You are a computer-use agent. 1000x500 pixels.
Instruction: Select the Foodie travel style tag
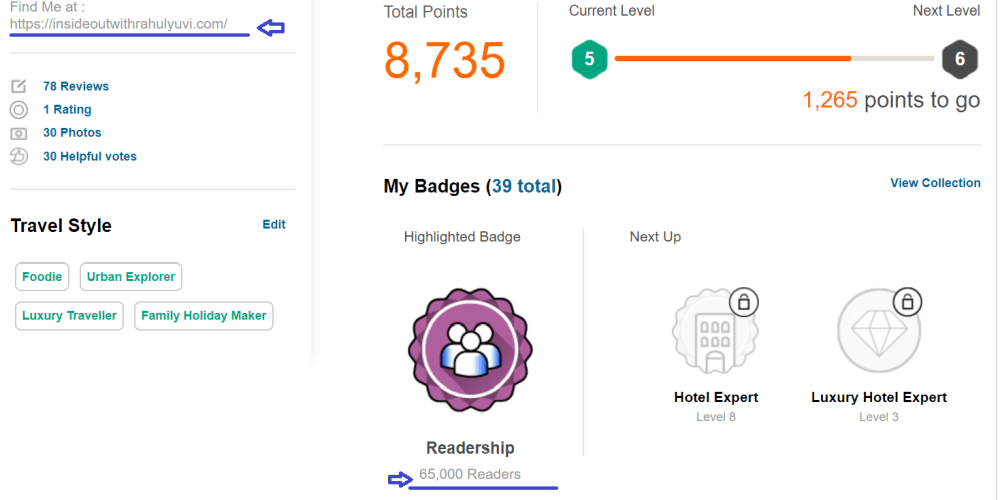click(x=42, y=277)
